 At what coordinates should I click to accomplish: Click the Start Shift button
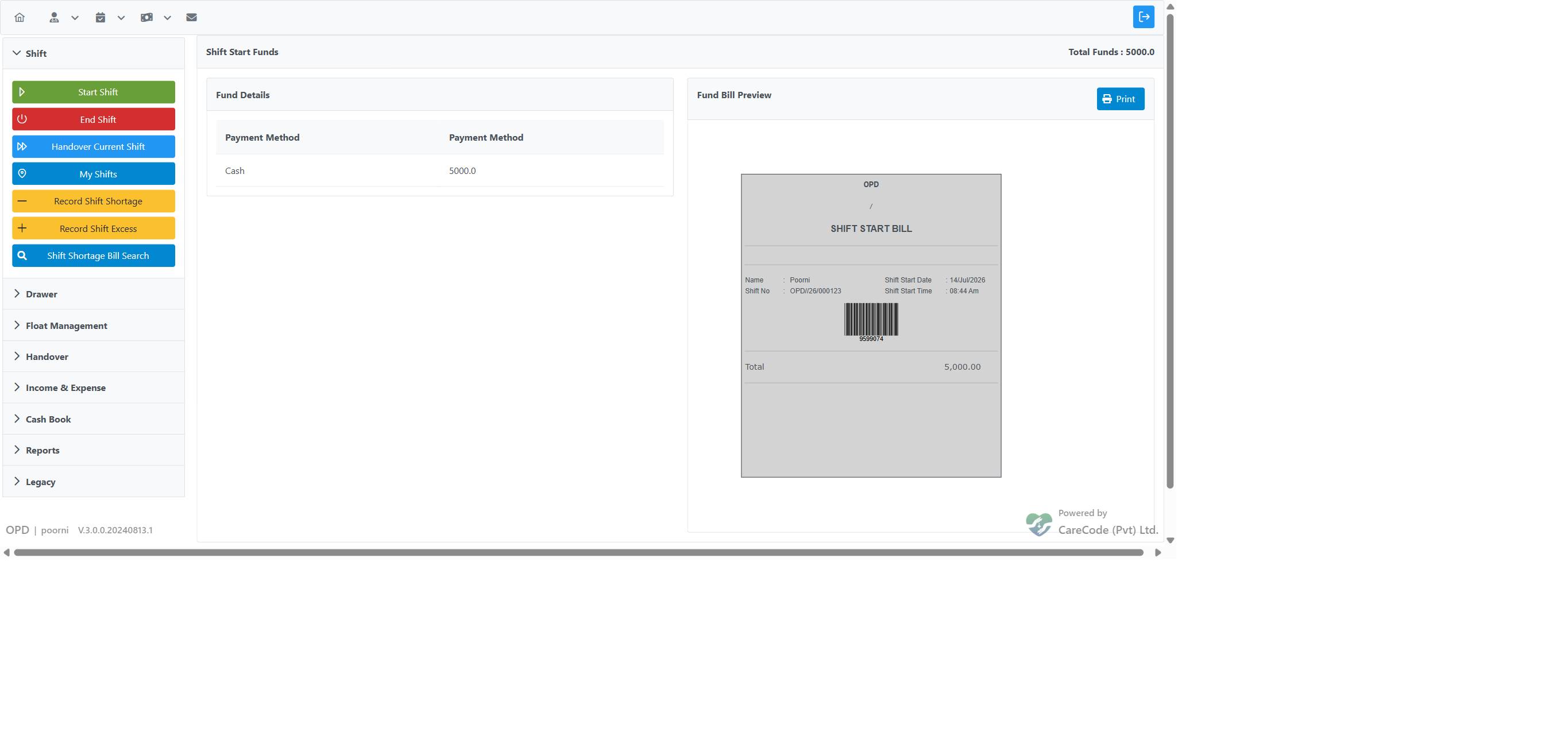click(x=94, y=92)
